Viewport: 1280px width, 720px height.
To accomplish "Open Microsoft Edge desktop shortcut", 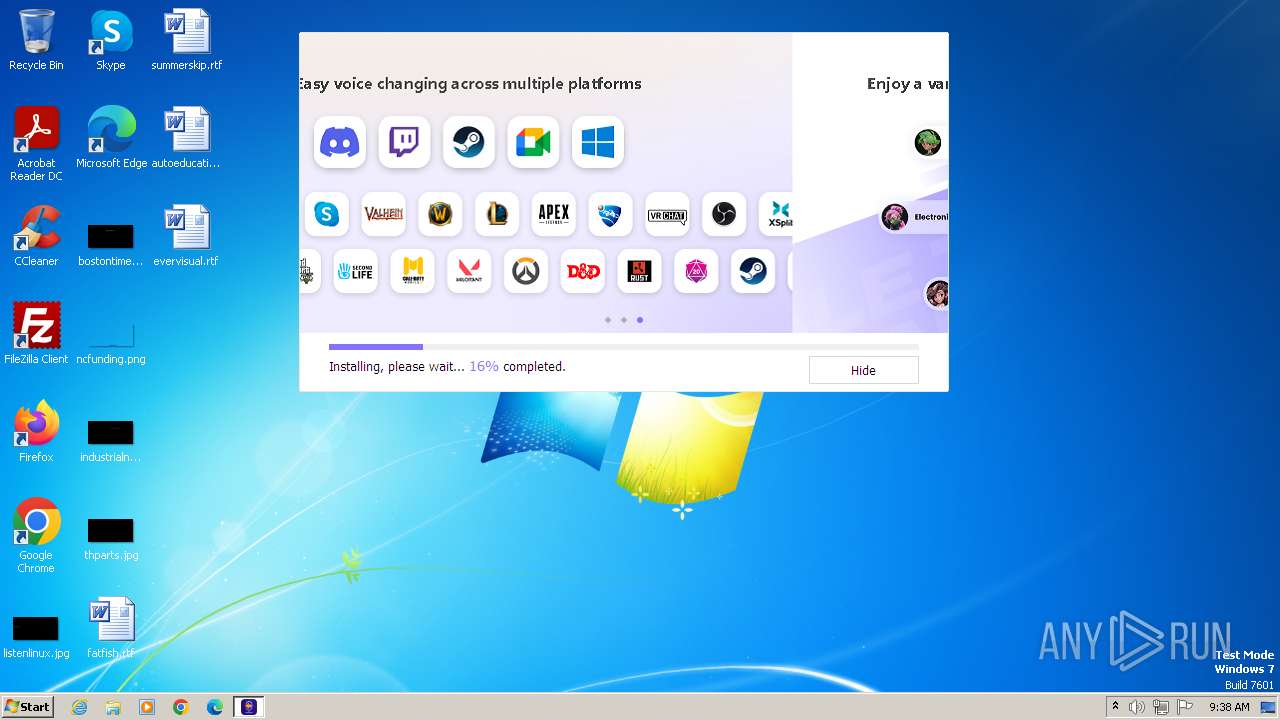I will pos(111,138).
